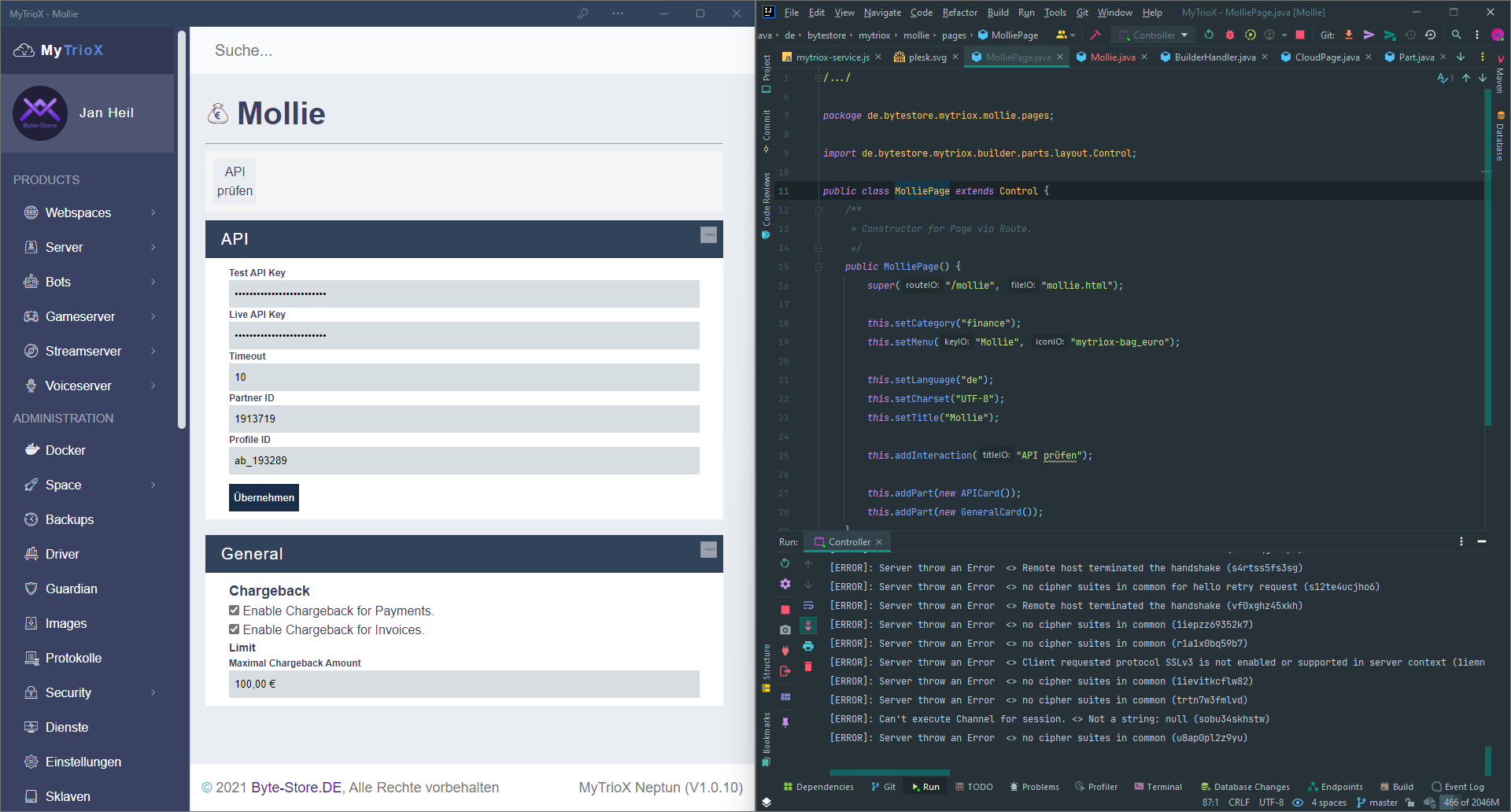Pin the Run tab with pin icon
Screen dimensions: 1511x812
[785, 722]
